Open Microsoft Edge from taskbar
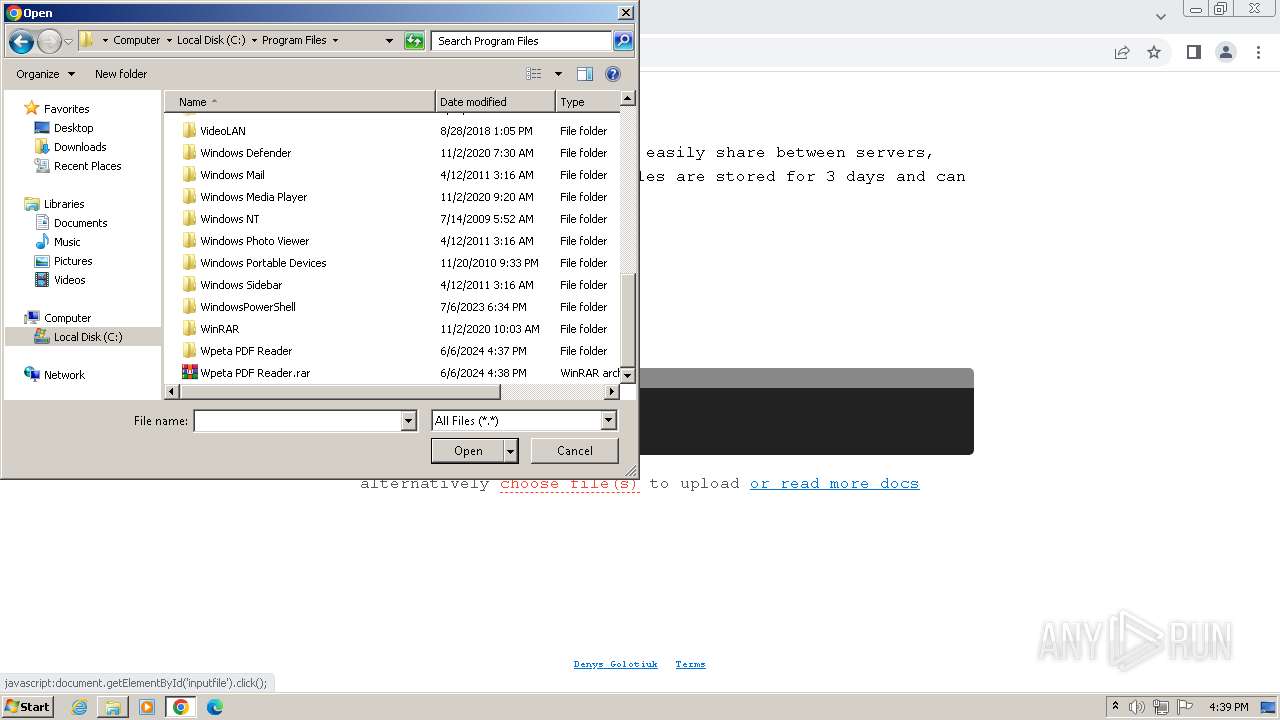This screenshot has width=1280, height=720. (215, 707)
